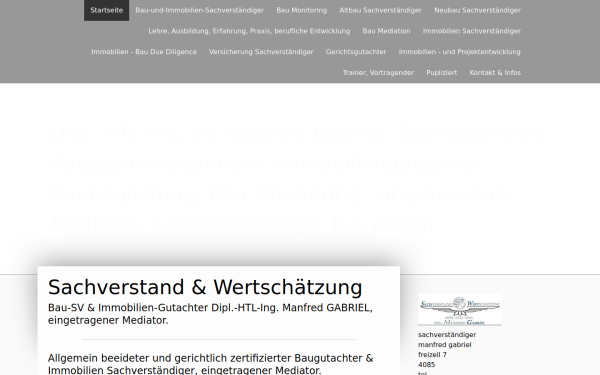Select Altbau Sachverständiger in navigation
This screenshot has width=600, height=375.
point(380,10)
